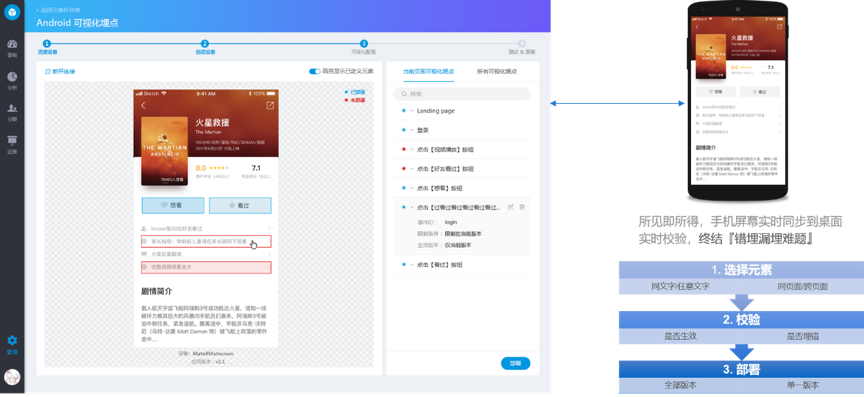
Task: Expand the 点击【看过】按钮 event chevron
Action: (412, 265)
